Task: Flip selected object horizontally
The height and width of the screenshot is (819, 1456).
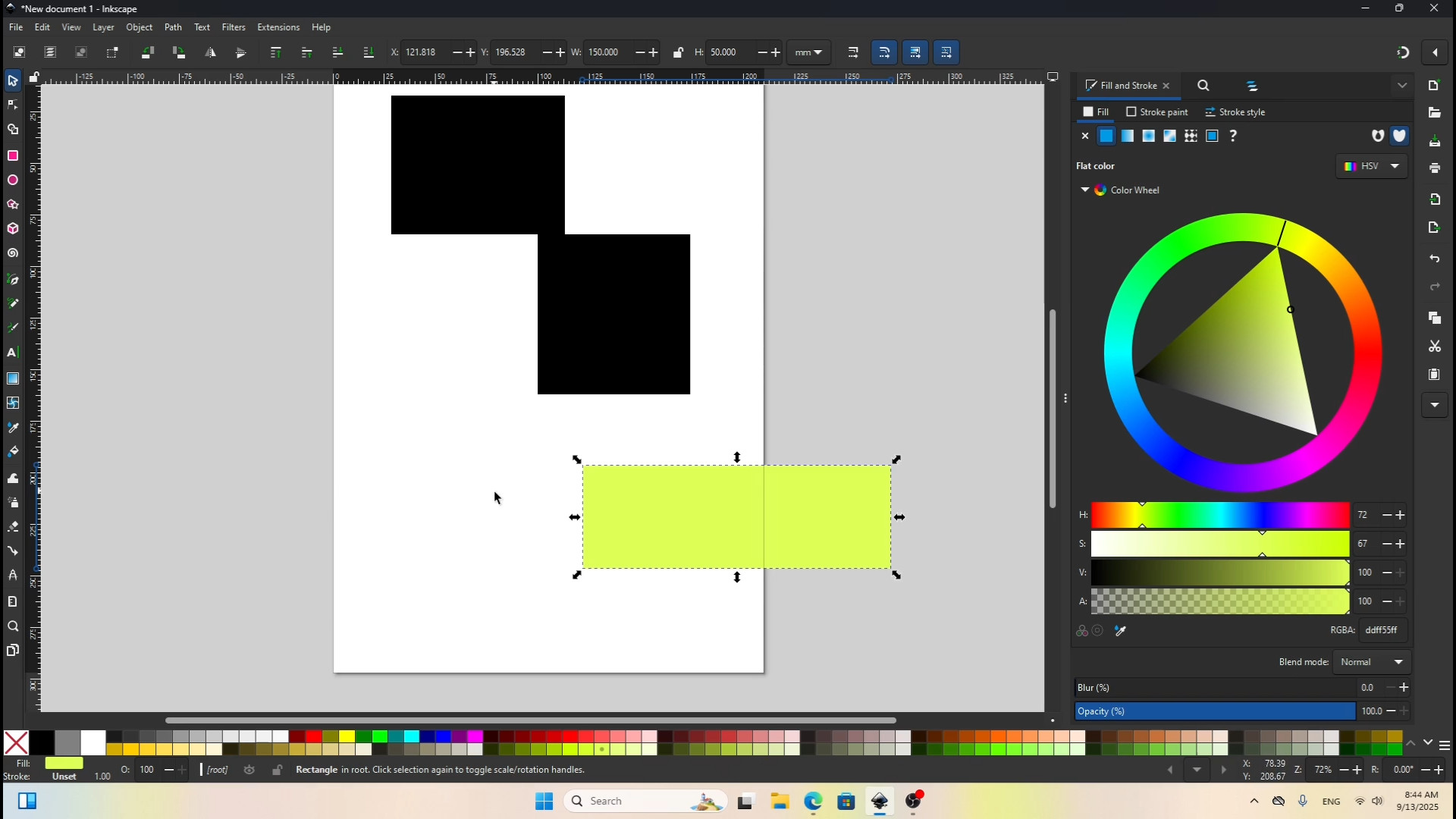Action: [x=211, y=52]
